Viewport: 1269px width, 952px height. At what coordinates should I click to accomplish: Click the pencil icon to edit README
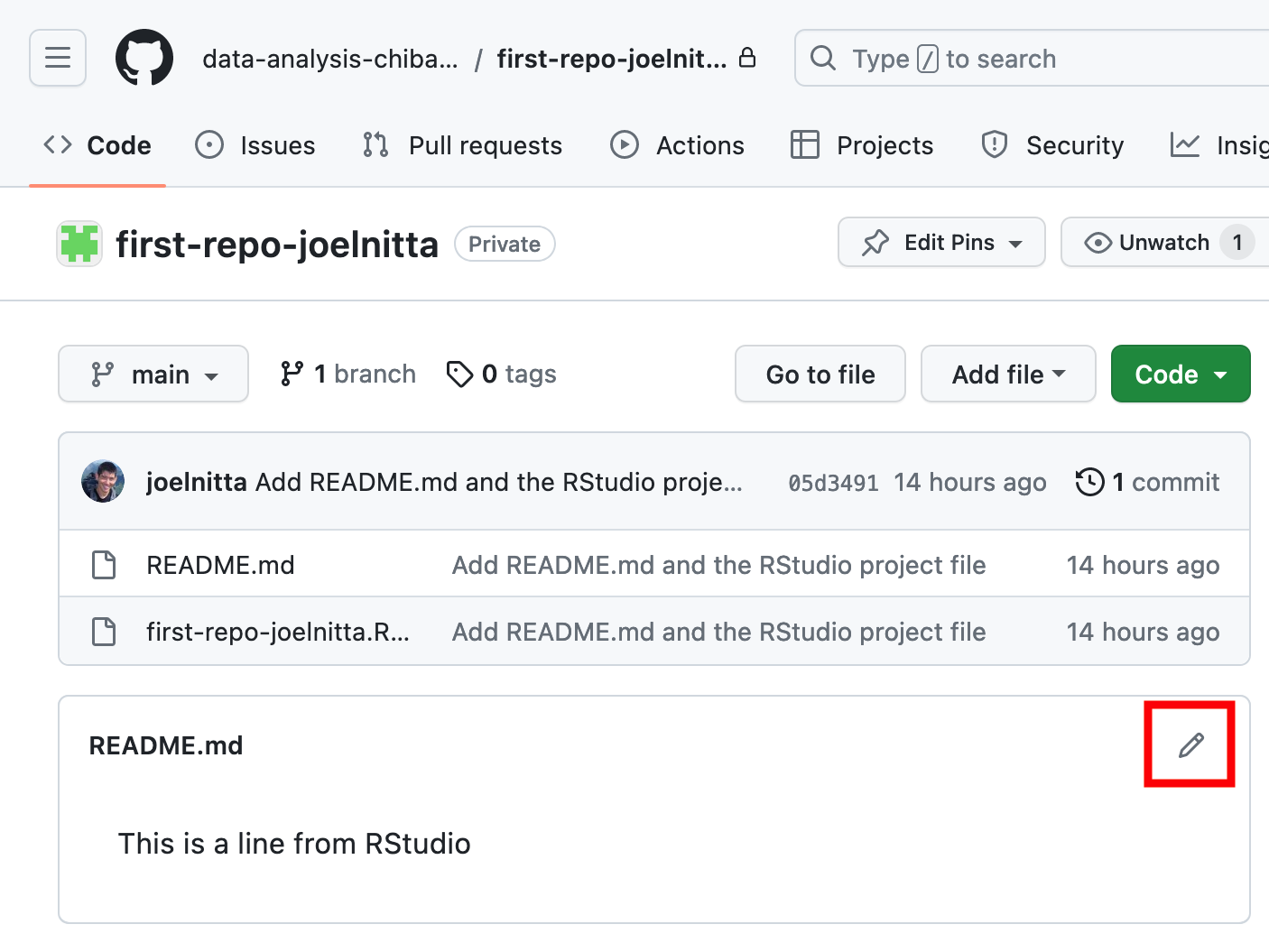[x=1190, y=745]
